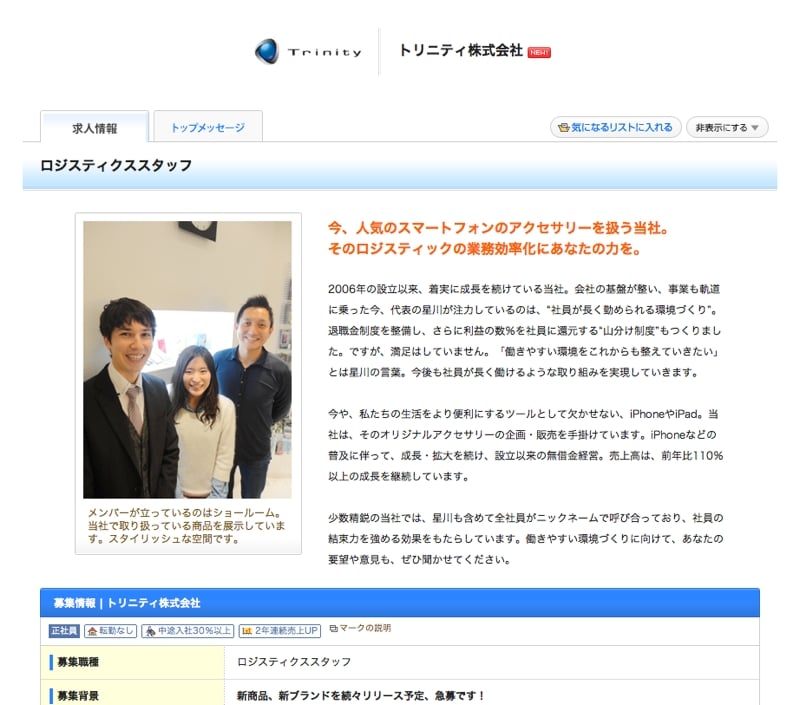Click the arrow on 非表示にする button

(x=755, y=128)
